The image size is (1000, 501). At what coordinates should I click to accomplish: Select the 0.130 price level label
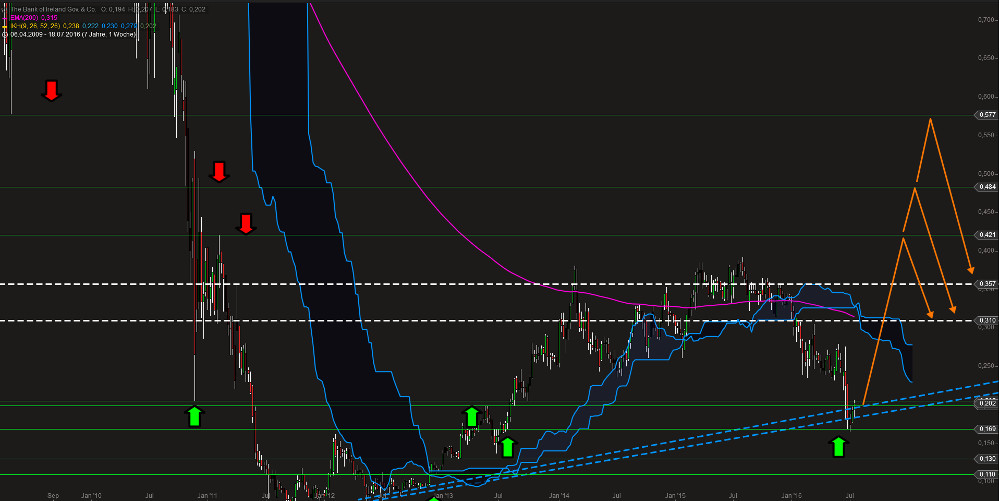click(x=986, y=459)
